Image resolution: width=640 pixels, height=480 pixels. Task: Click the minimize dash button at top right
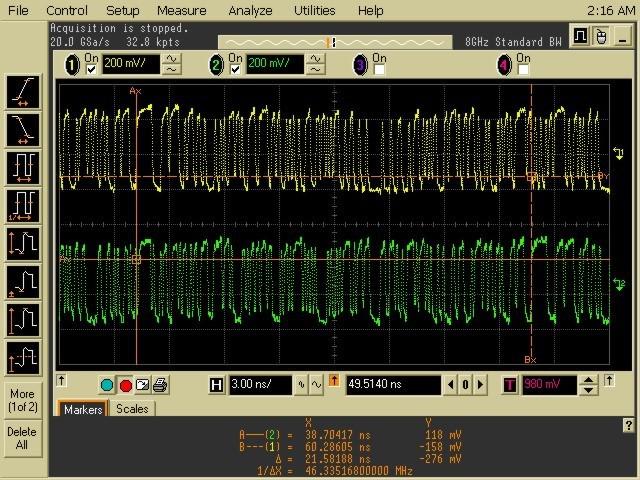click(x=622, y=36)
